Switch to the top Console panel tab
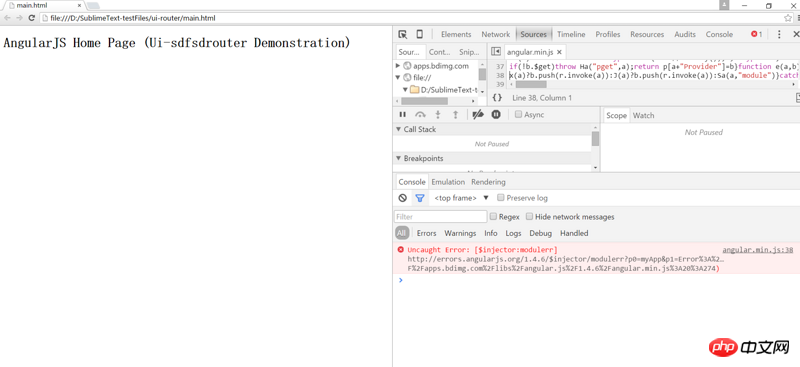The image size is (800, 367). coord(719,34)
